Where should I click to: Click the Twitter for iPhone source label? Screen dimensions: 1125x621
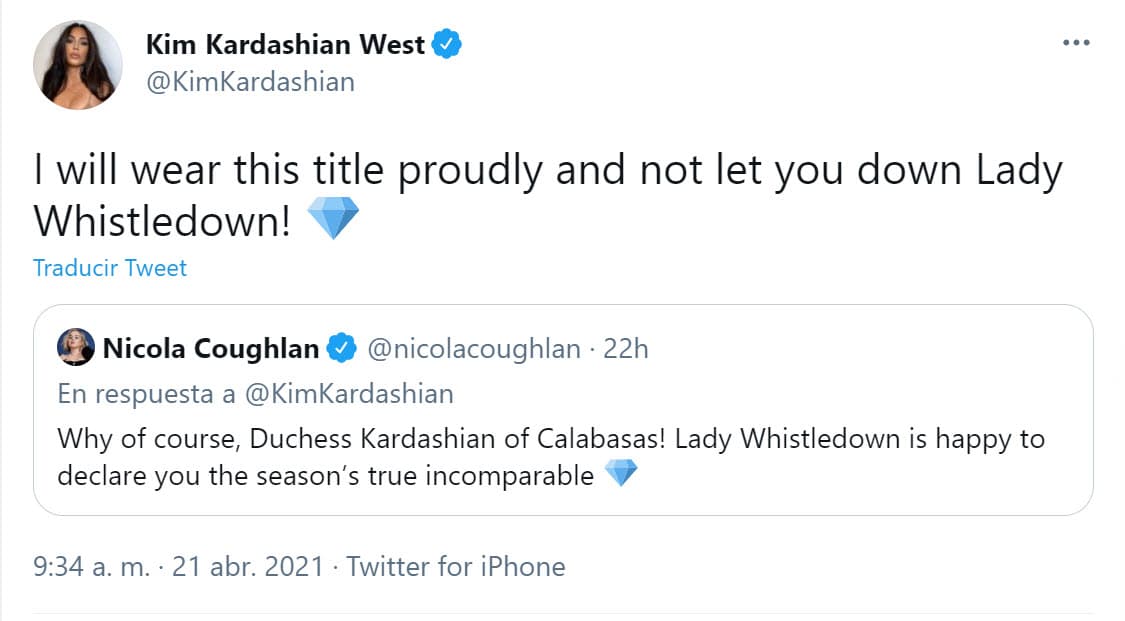(455, 566)
